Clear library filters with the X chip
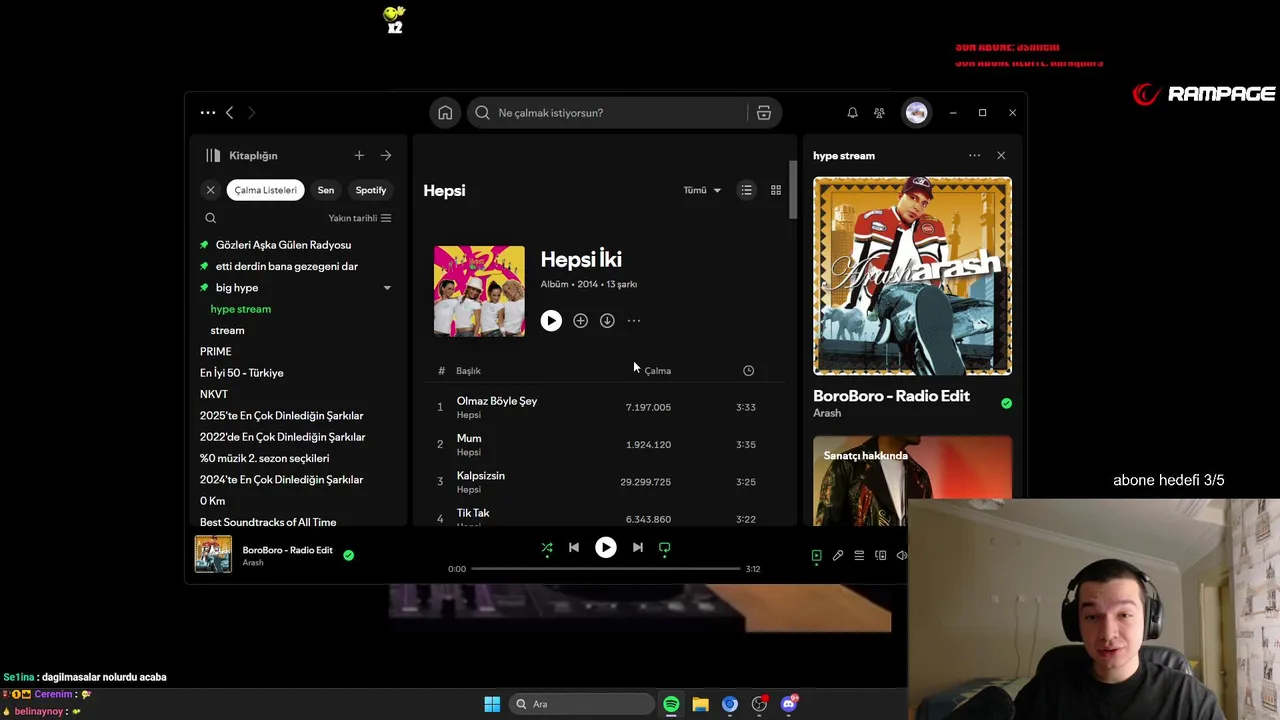 [x=210, y=190]
